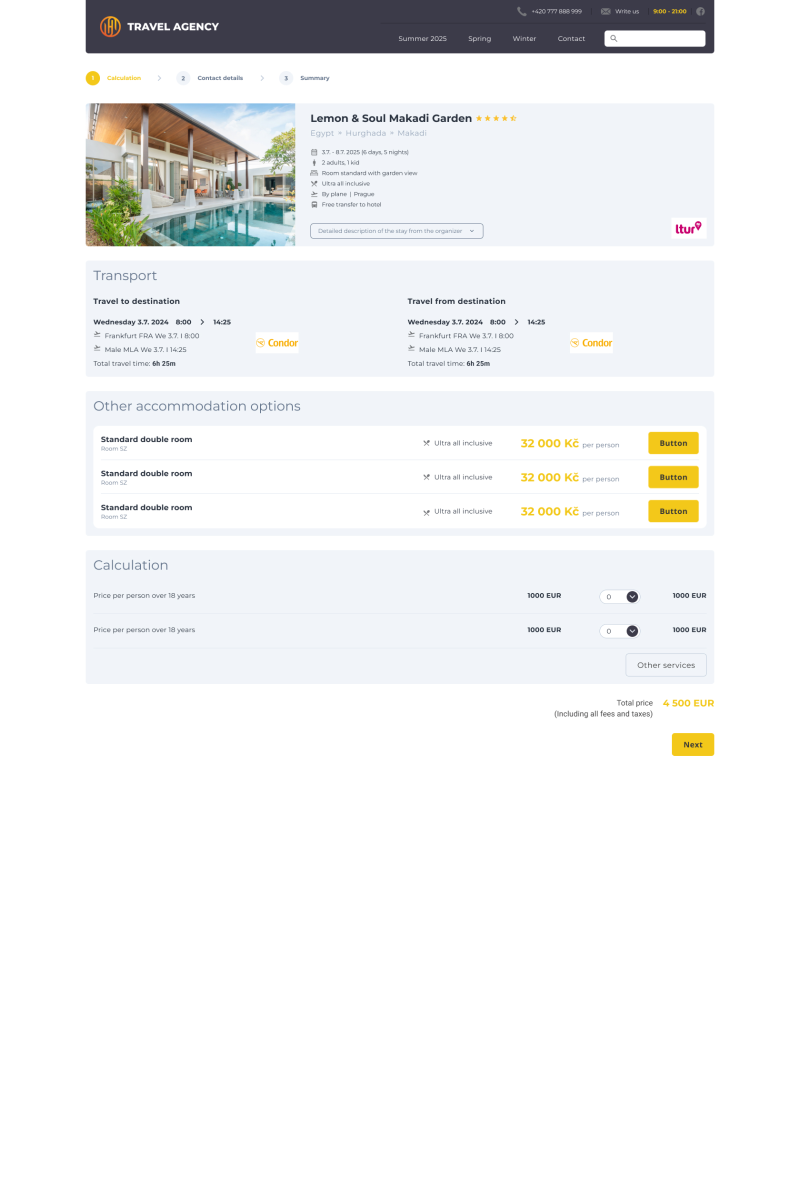800x1178 pixels.
Task: Click arrival plane icon for Male under Travel to destination
Action: [97, 349]
